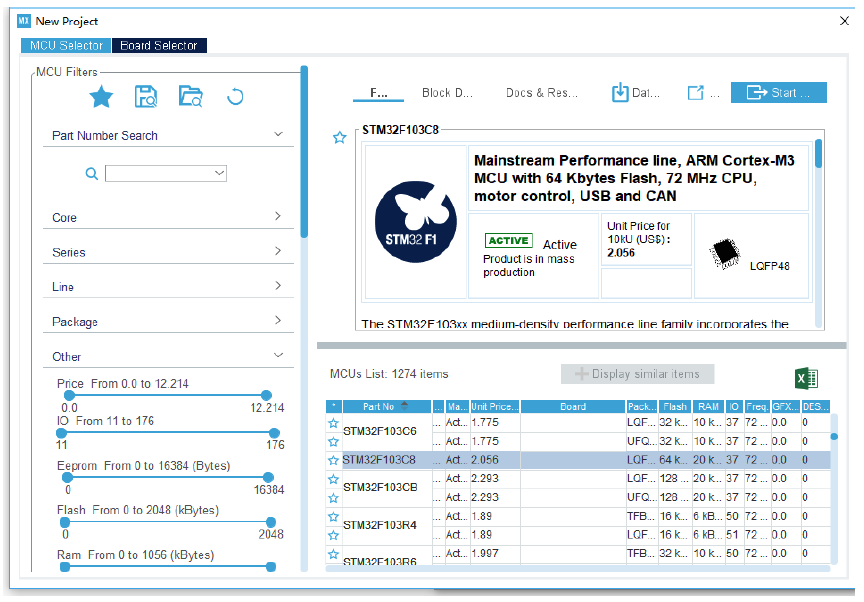Expand the Core filter

click(278, 216)
